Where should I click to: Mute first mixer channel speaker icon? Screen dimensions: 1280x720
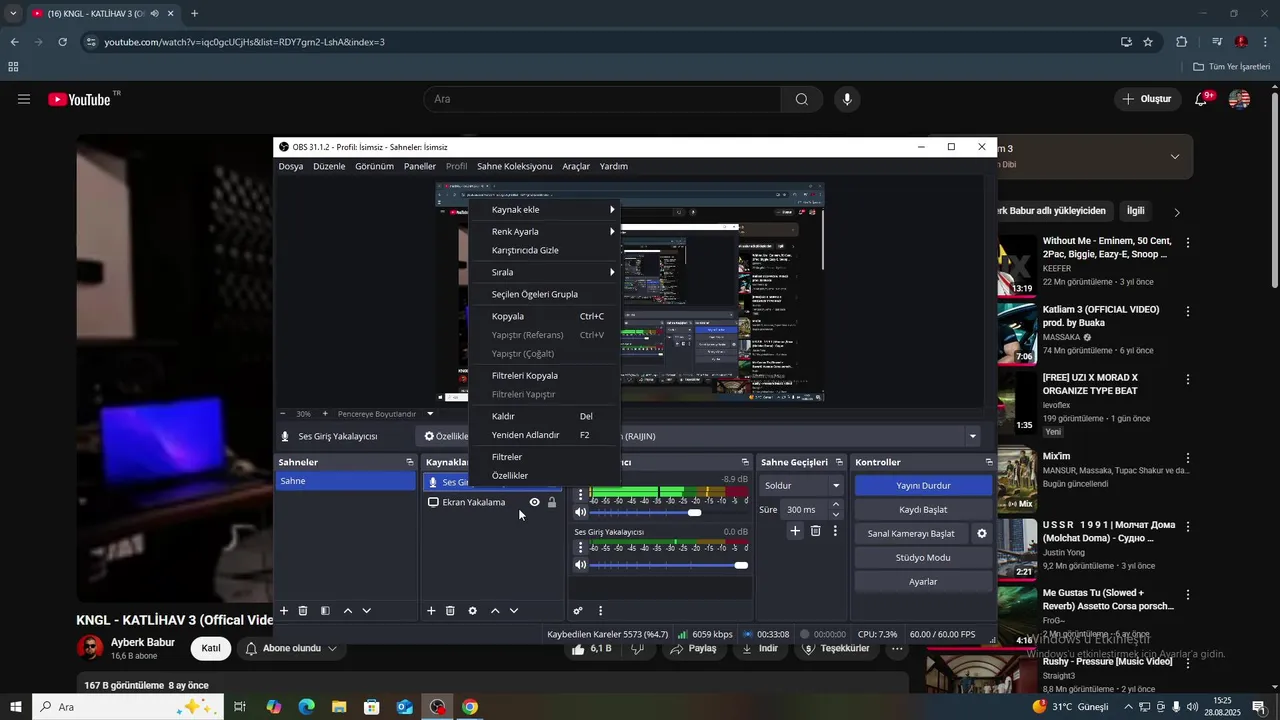point(580,512)
